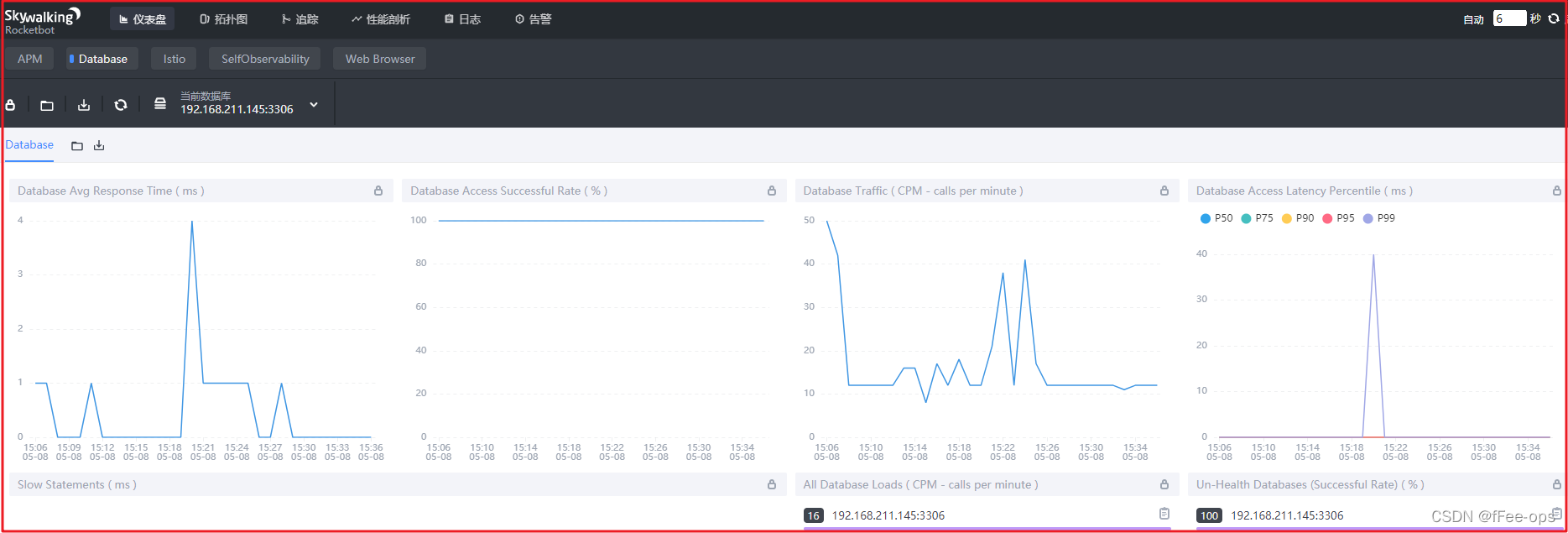Toggle the P75 legend series

point(1257,218)
